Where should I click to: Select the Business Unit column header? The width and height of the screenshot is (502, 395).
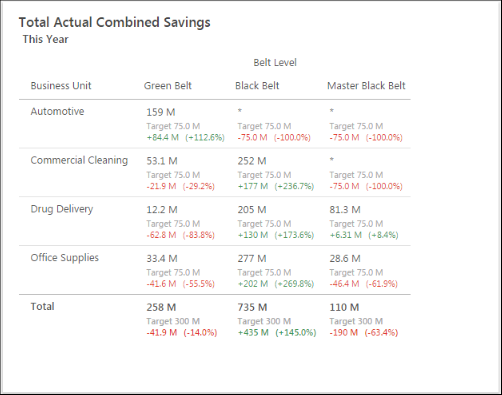[x=61, y=86]
